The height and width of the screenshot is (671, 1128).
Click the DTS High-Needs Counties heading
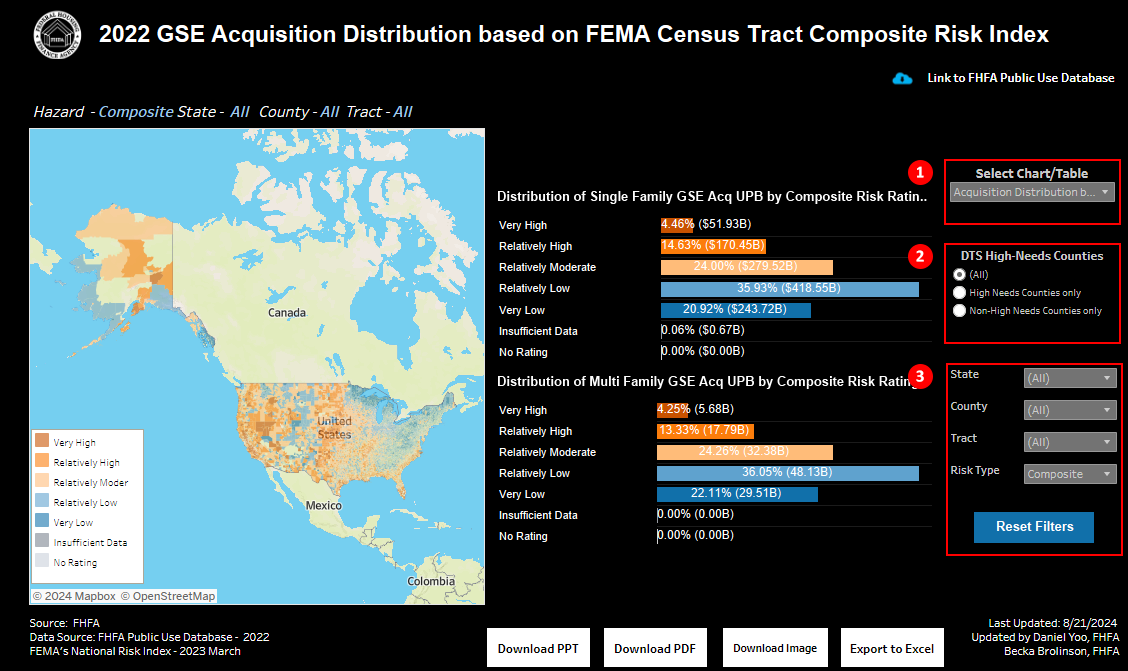[x=1032, y=256]
